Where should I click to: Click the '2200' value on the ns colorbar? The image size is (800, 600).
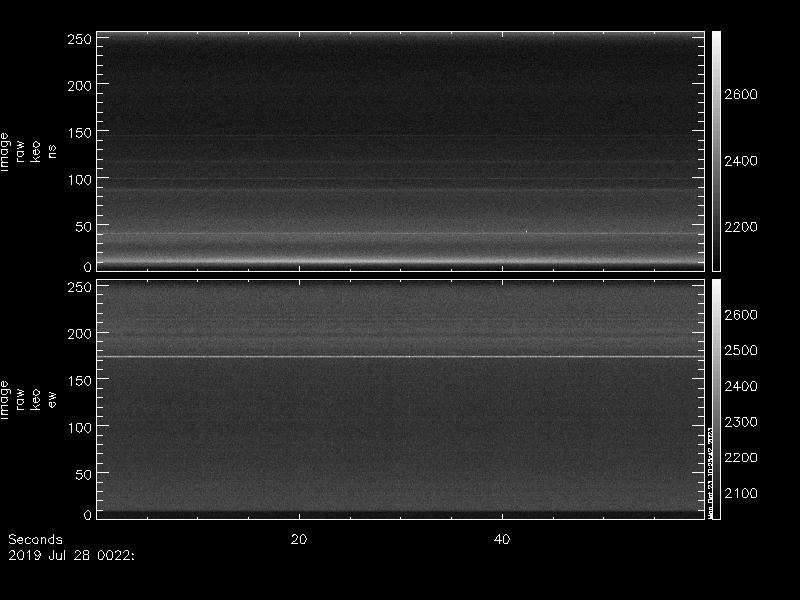click(x=741, y=227)
